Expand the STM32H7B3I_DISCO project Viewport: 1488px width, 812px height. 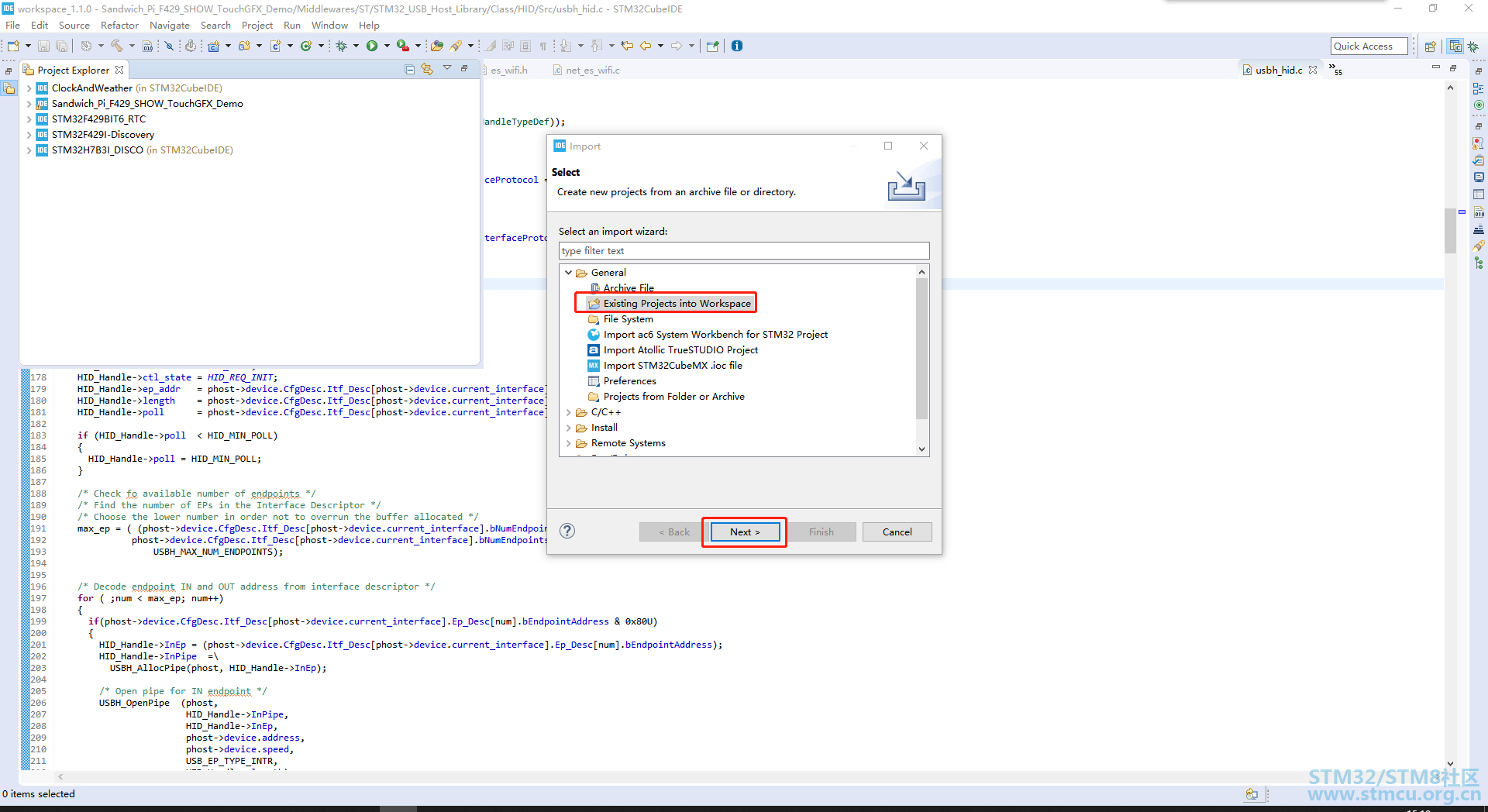pos(29,150)
